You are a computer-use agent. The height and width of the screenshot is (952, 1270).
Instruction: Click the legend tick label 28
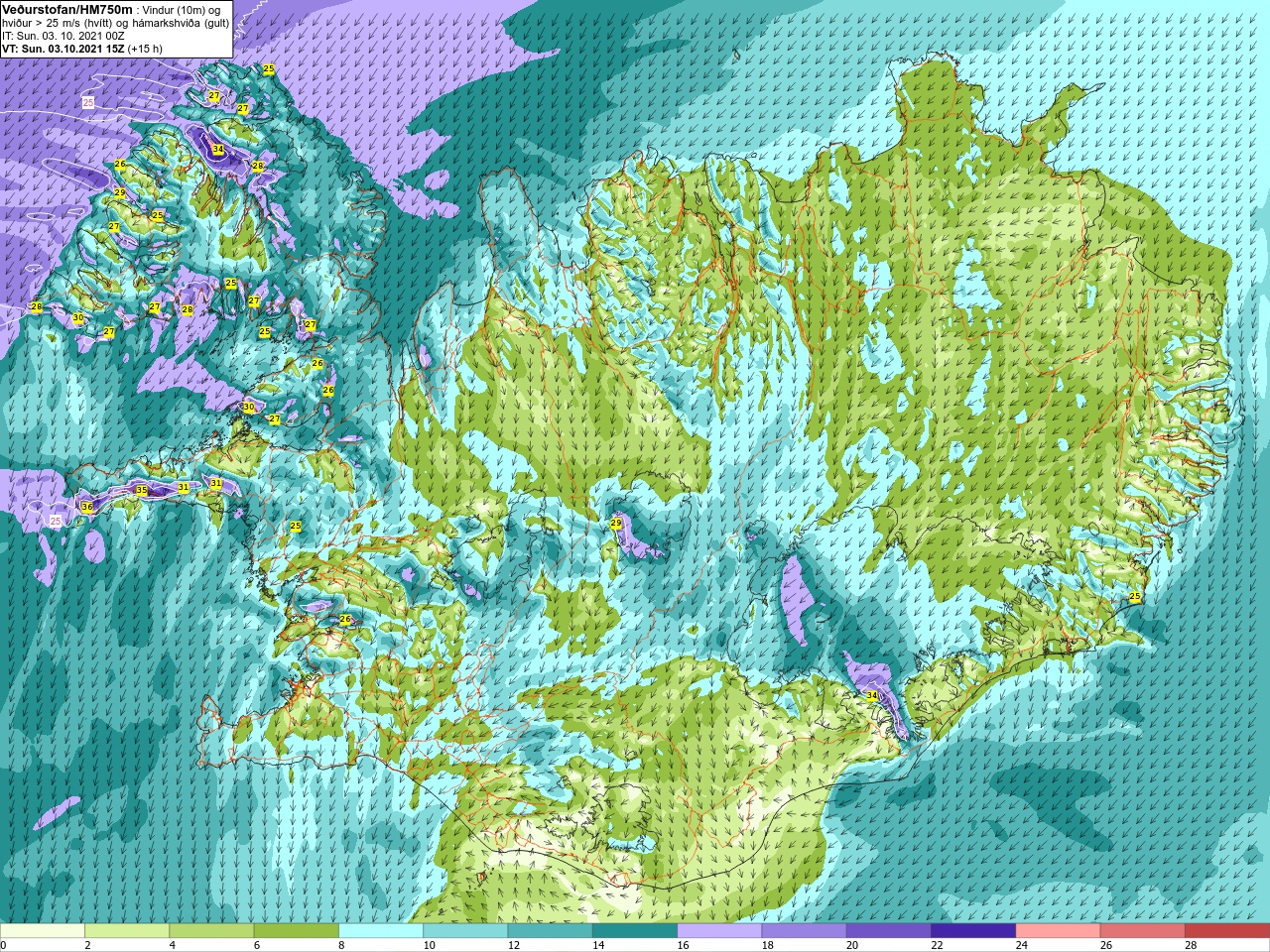[x=1191, y=945]
